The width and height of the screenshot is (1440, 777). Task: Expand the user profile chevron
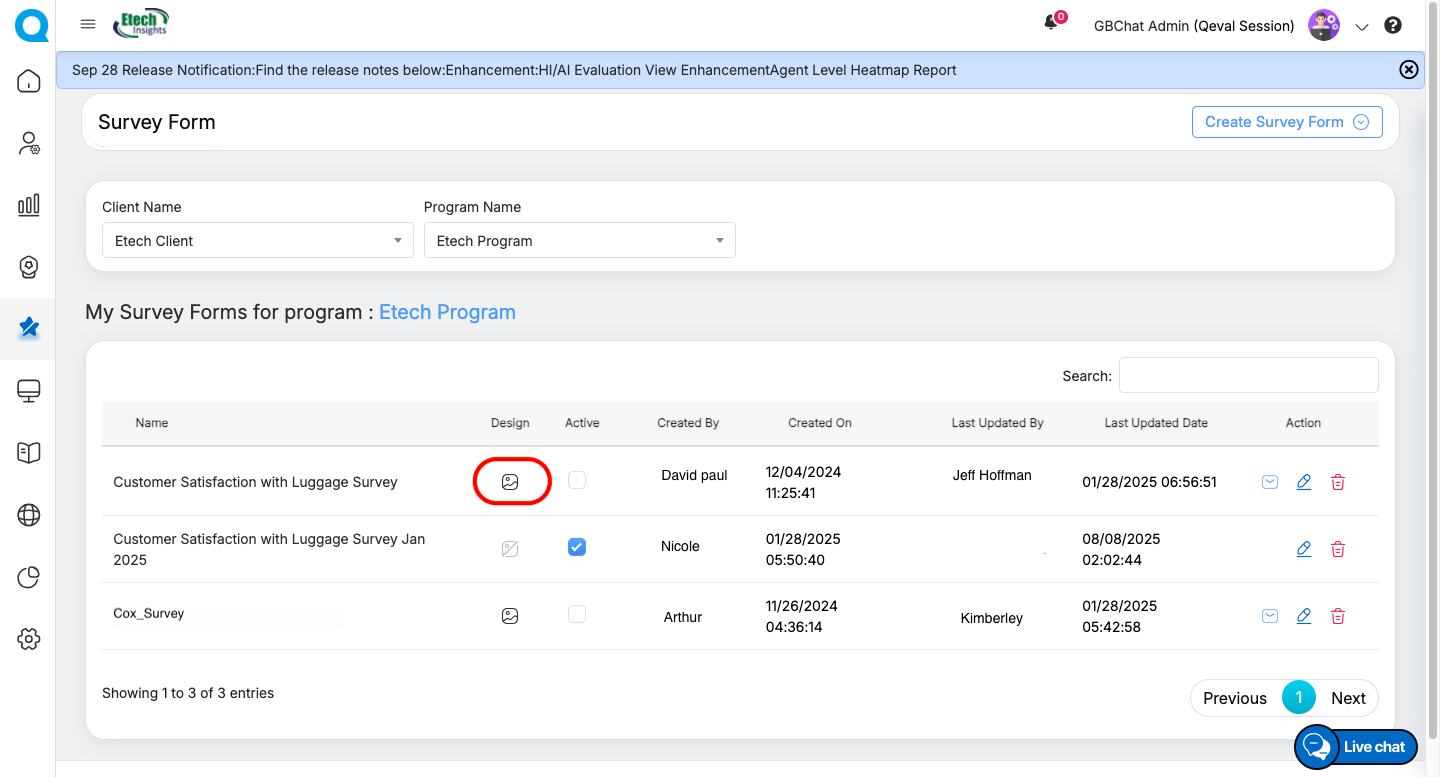point(1361,27)
